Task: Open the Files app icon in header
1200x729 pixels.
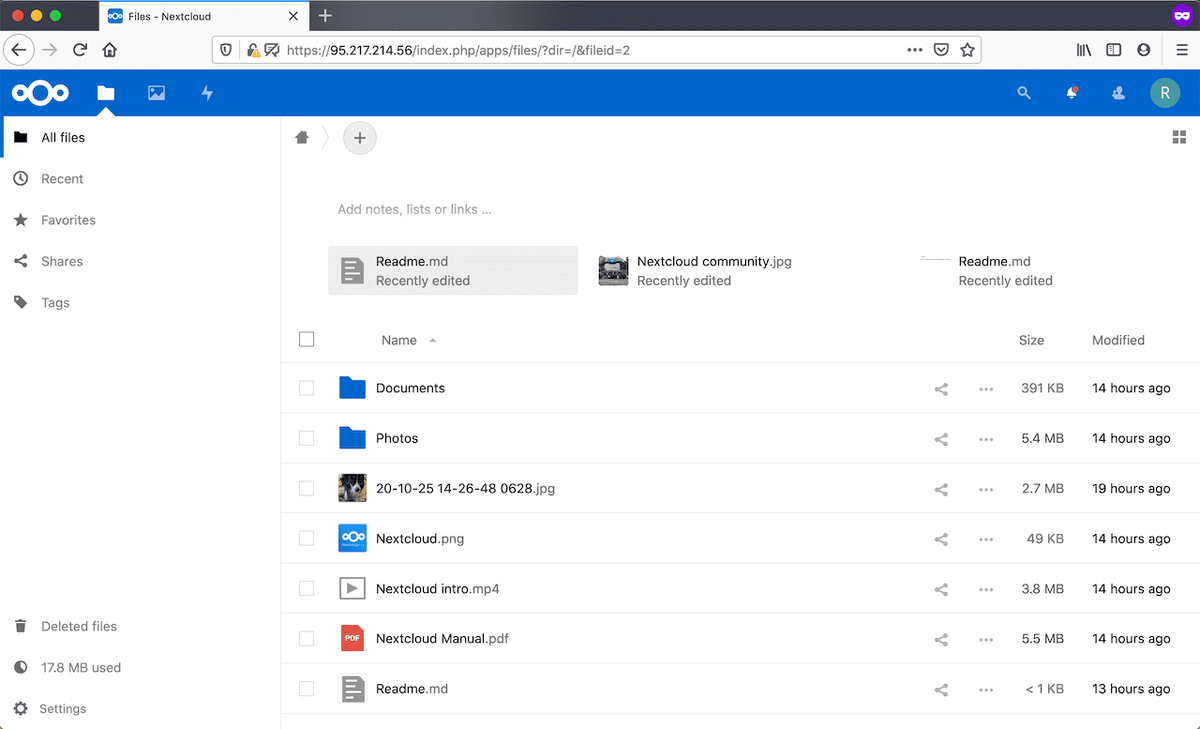Action: [x=106, y=93]
